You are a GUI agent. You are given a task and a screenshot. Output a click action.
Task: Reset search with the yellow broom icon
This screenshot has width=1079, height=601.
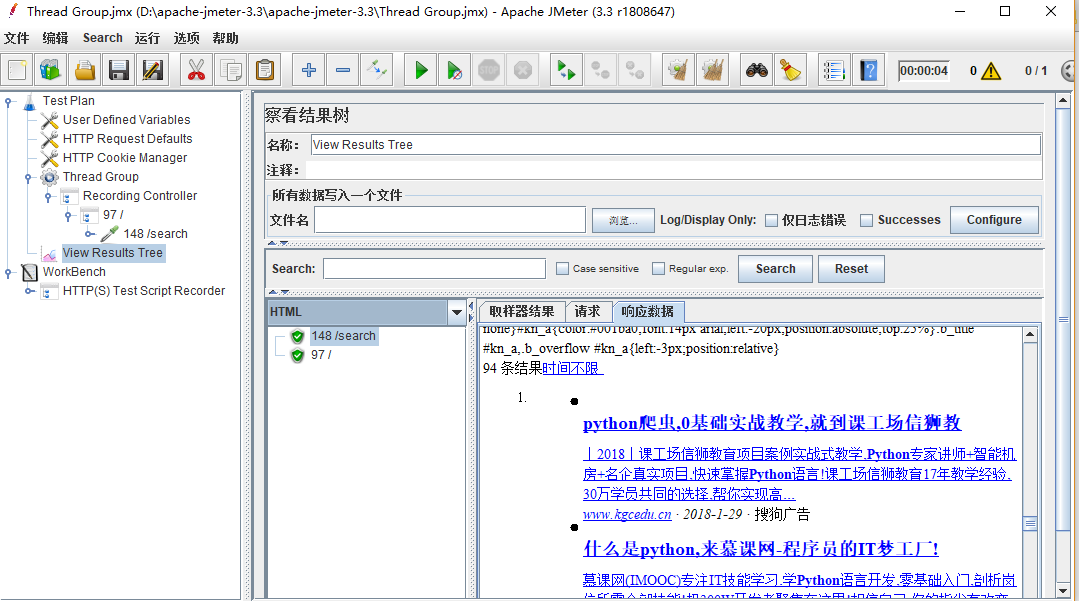tap(791, 70)
